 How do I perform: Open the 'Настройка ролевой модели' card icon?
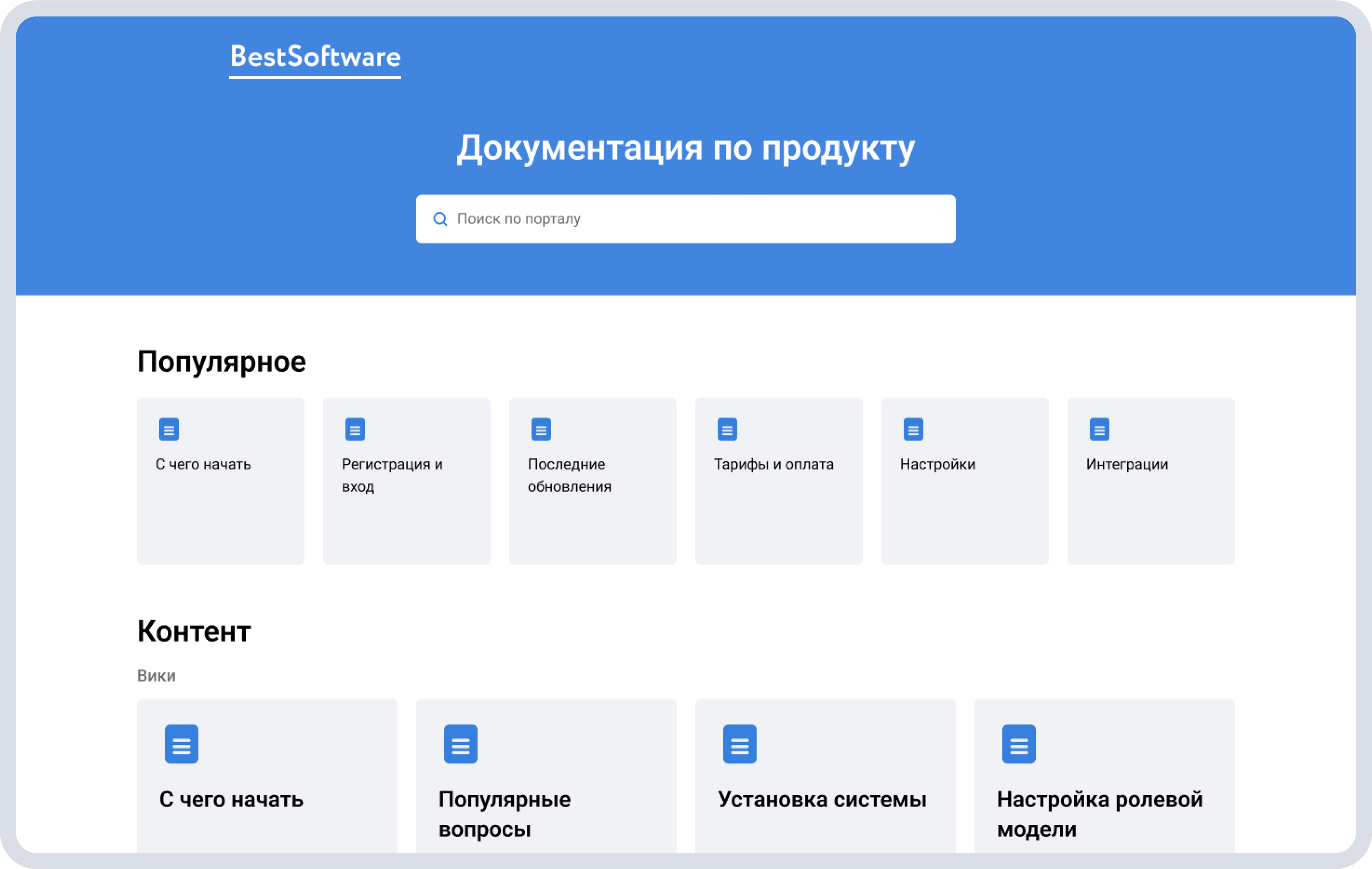[x=1018, y=744]
